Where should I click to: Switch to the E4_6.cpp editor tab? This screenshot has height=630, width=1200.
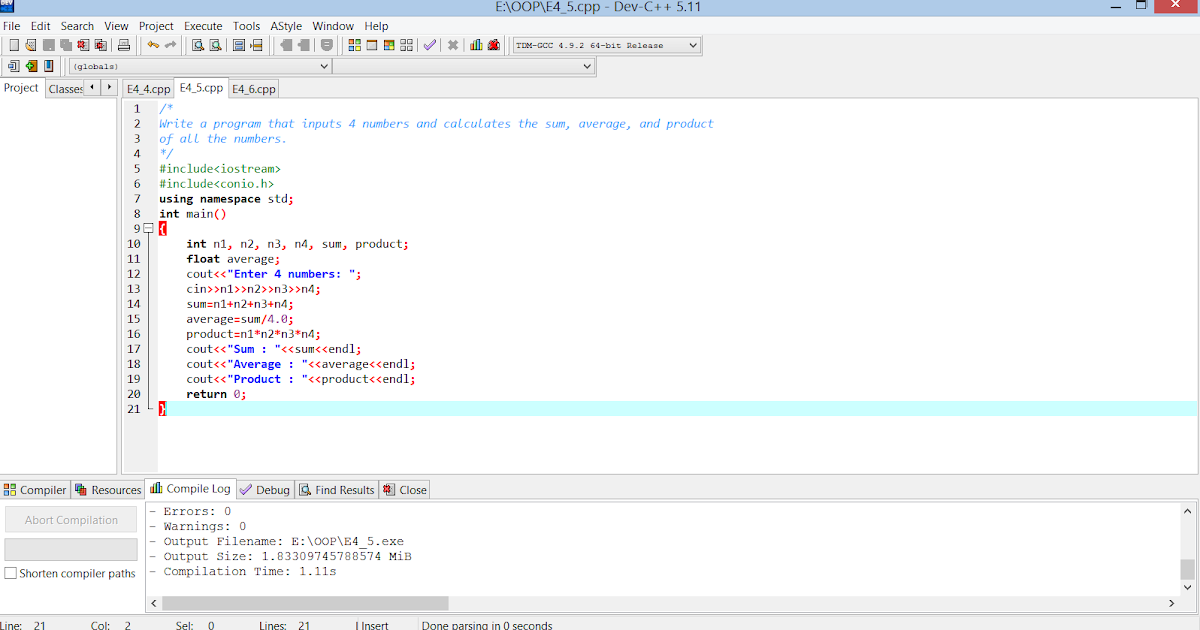254,89
